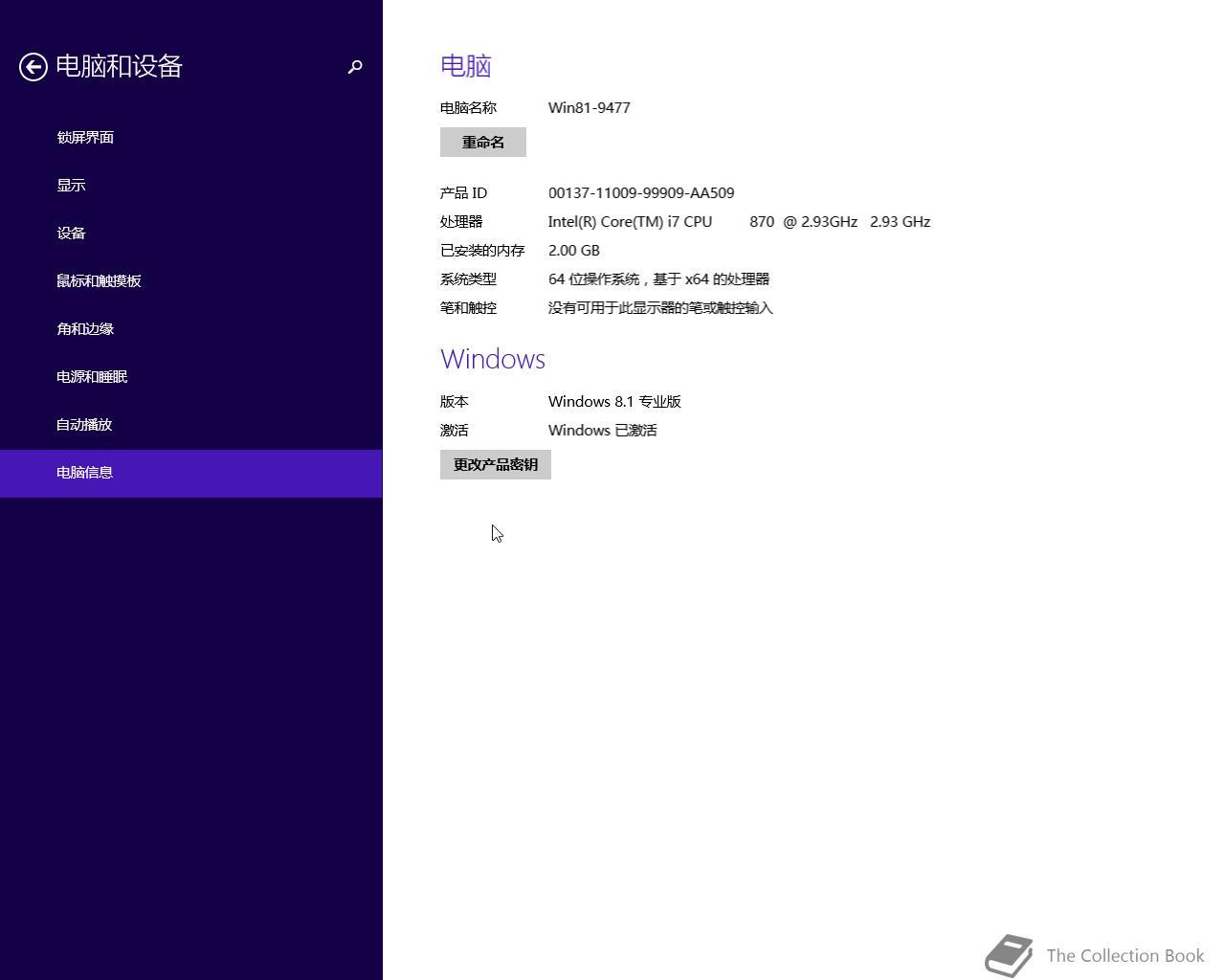Click installed memory value 2.00 GB
The height and width of the screenshot is (980, 1225).
574,250
